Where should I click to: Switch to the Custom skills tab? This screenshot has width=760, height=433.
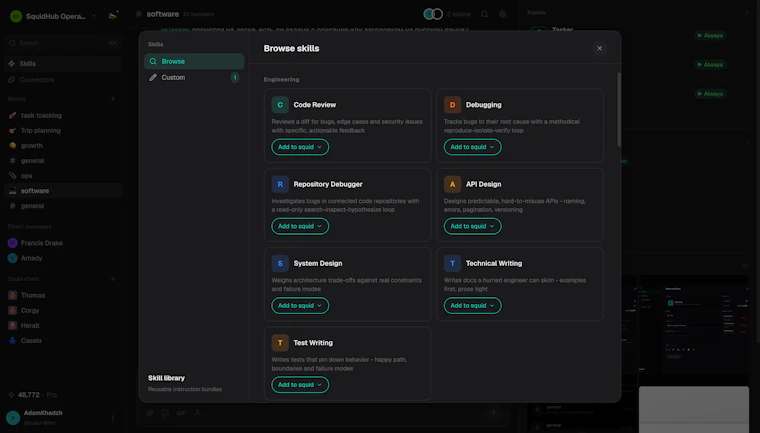[194, 78]
